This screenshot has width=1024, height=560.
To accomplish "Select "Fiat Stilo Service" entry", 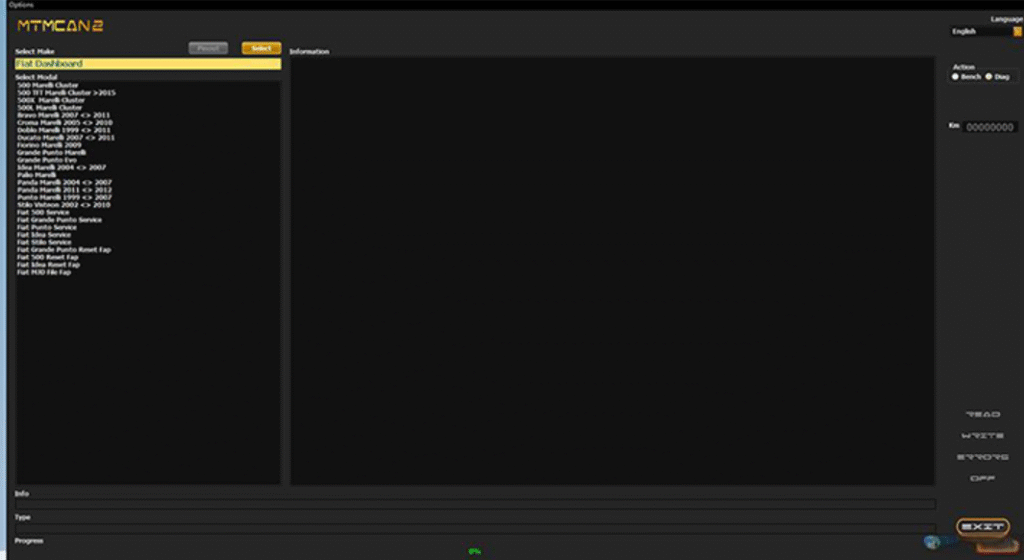I will pyautogui.click(x=44, y=242).
